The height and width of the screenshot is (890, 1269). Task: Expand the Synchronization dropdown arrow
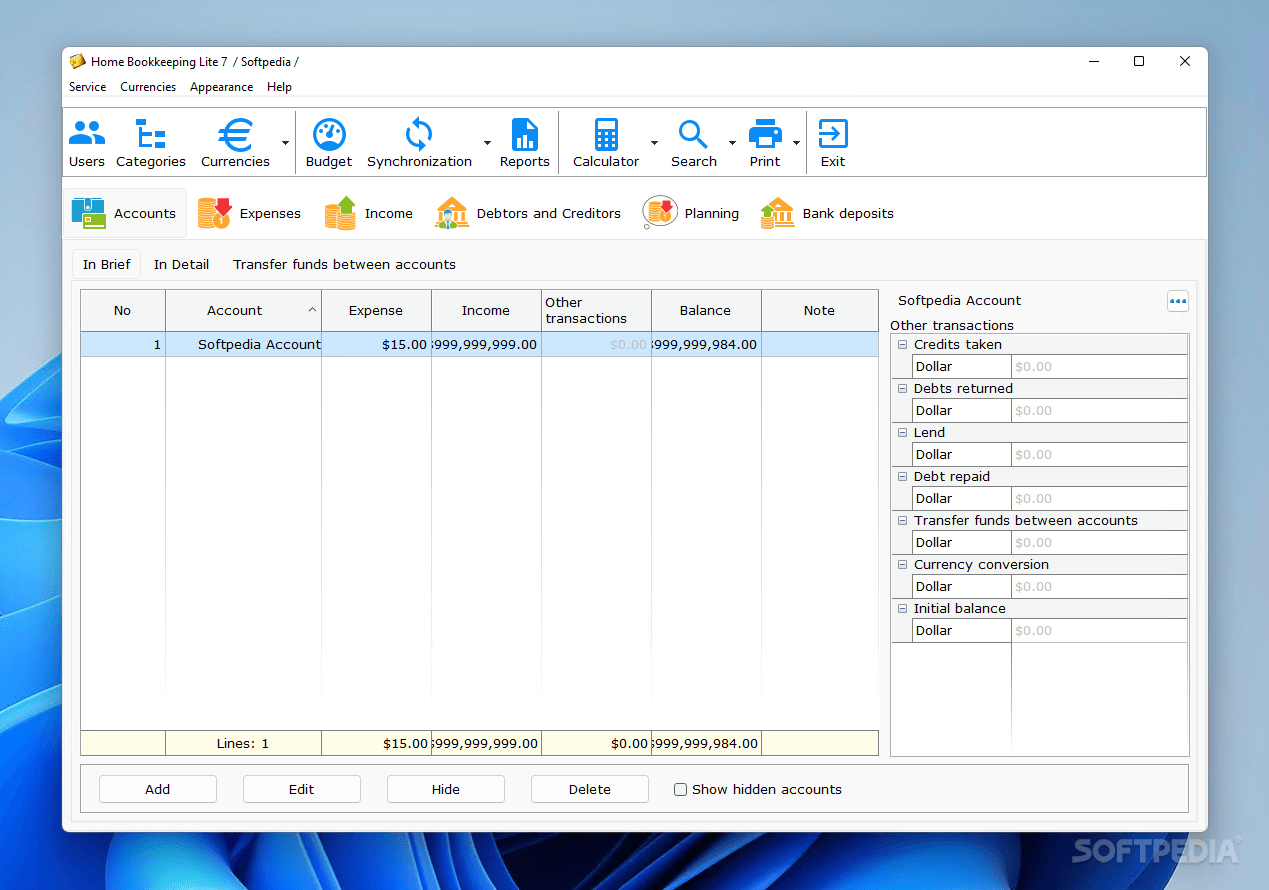click(488, 143)
